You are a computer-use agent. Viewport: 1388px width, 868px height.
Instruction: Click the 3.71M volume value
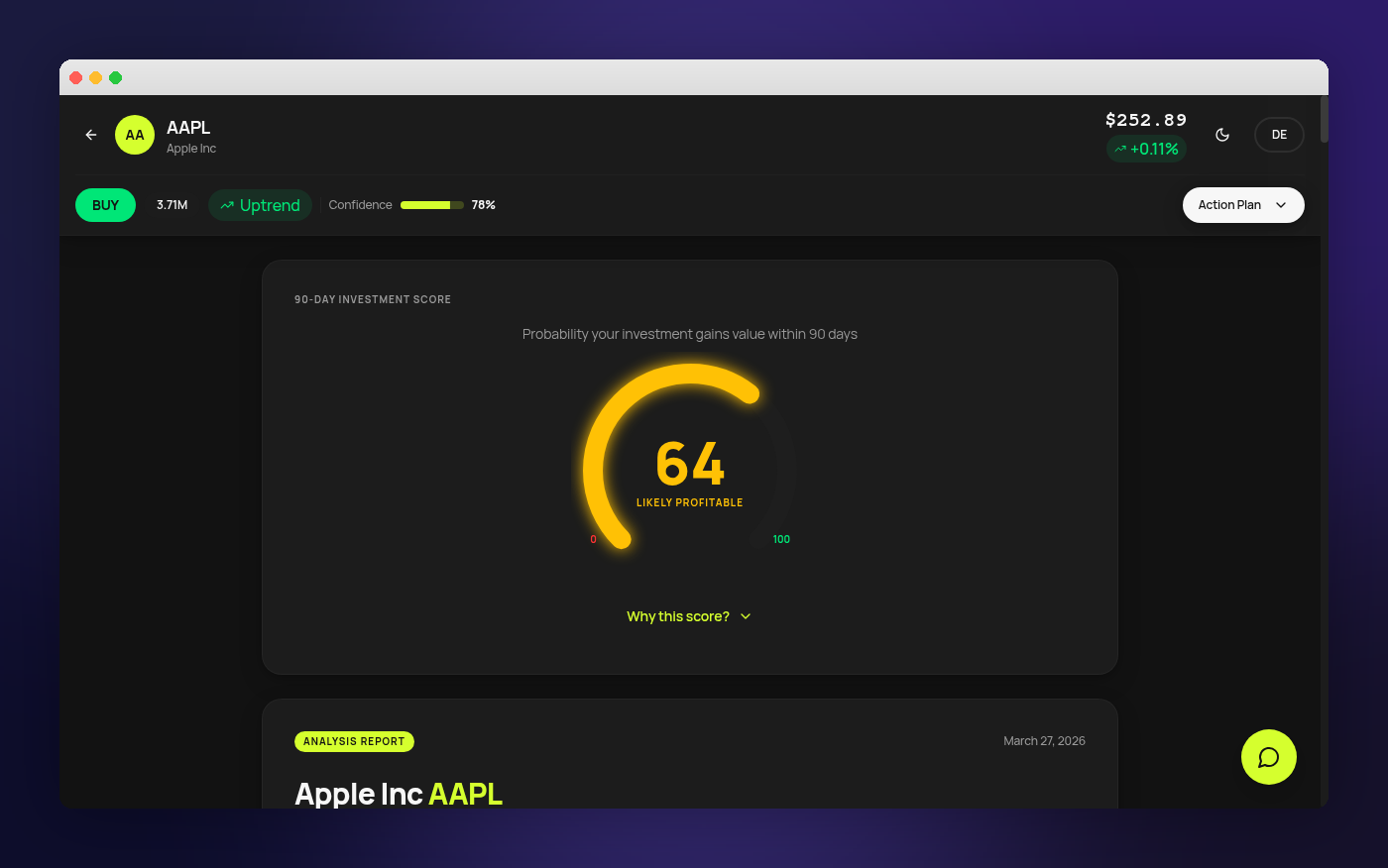point(172,205)
